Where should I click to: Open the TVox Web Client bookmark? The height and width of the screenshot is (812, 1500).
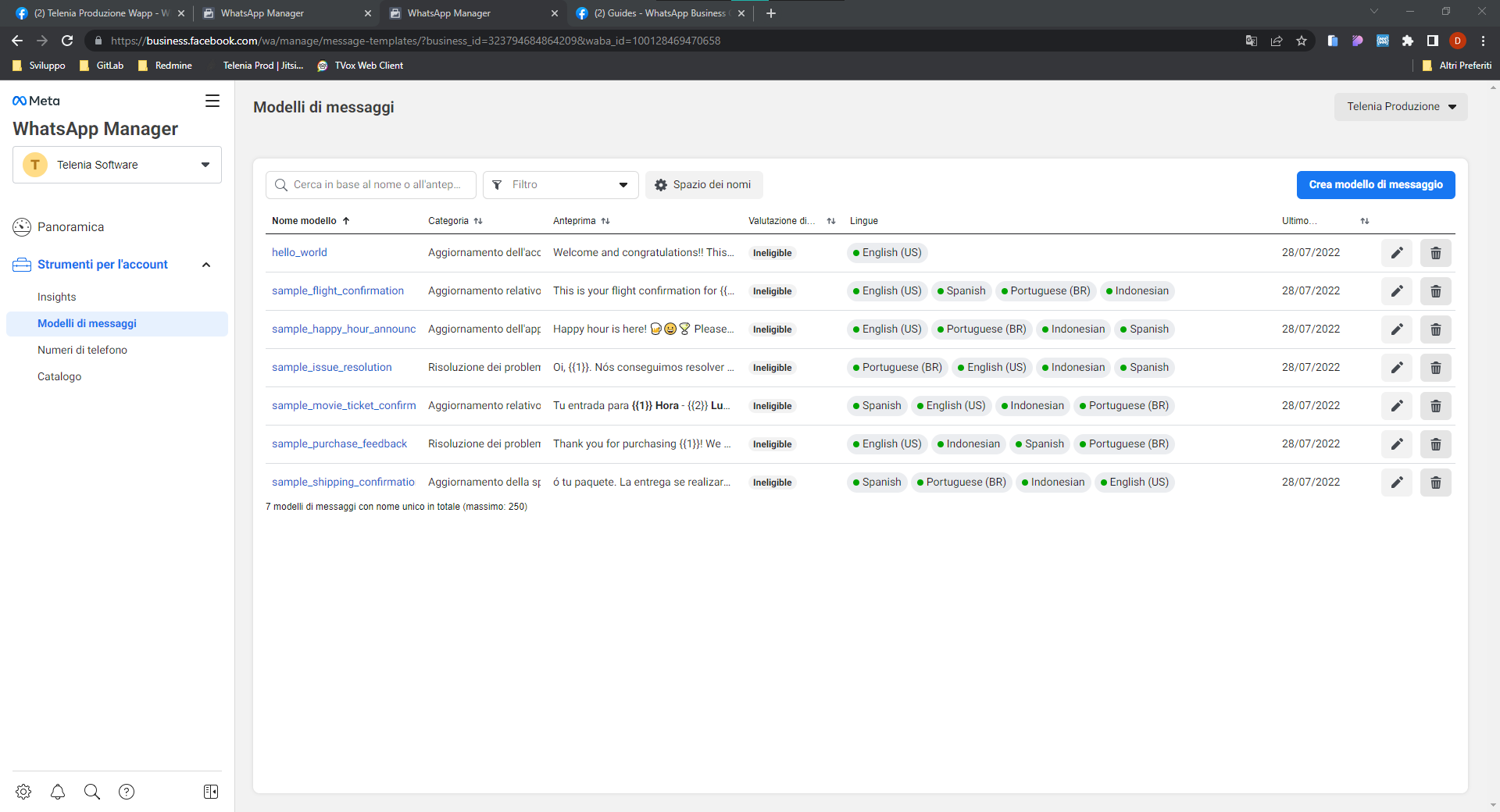(x=360, y=66)
